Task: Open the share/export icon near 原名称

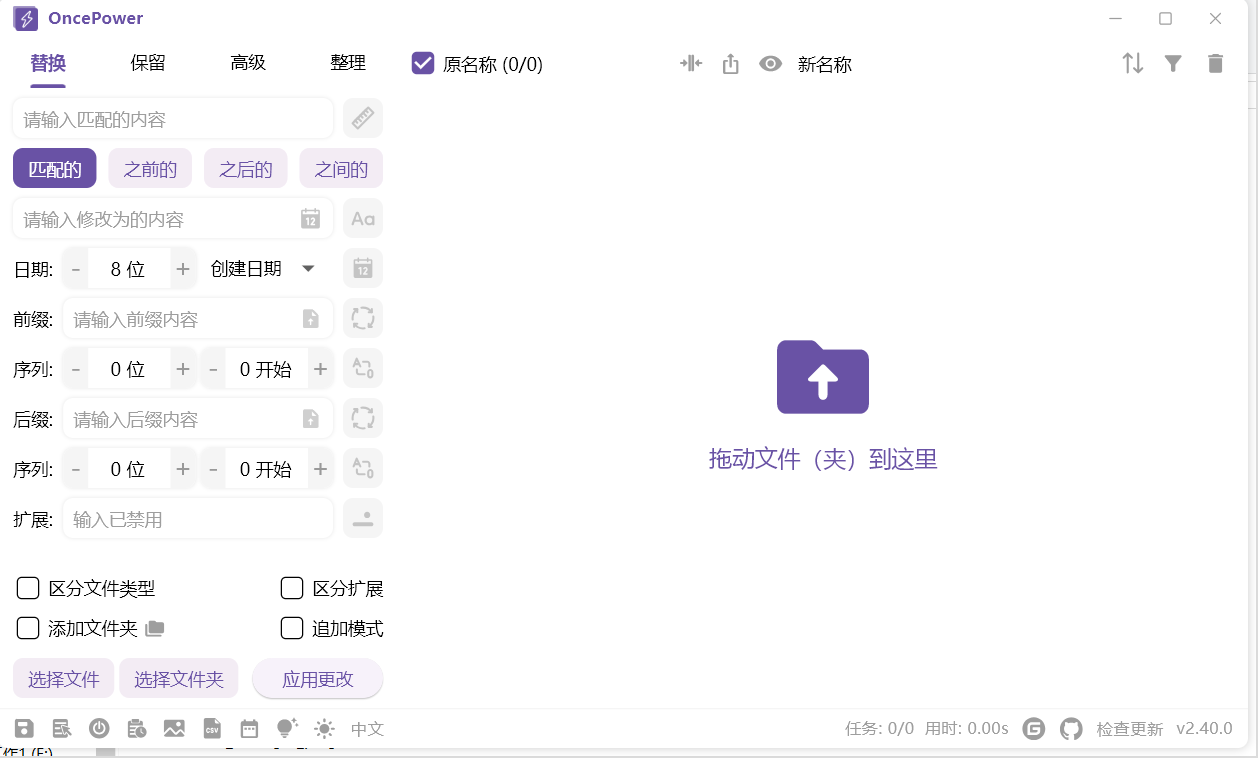Action: coord(730,63)
